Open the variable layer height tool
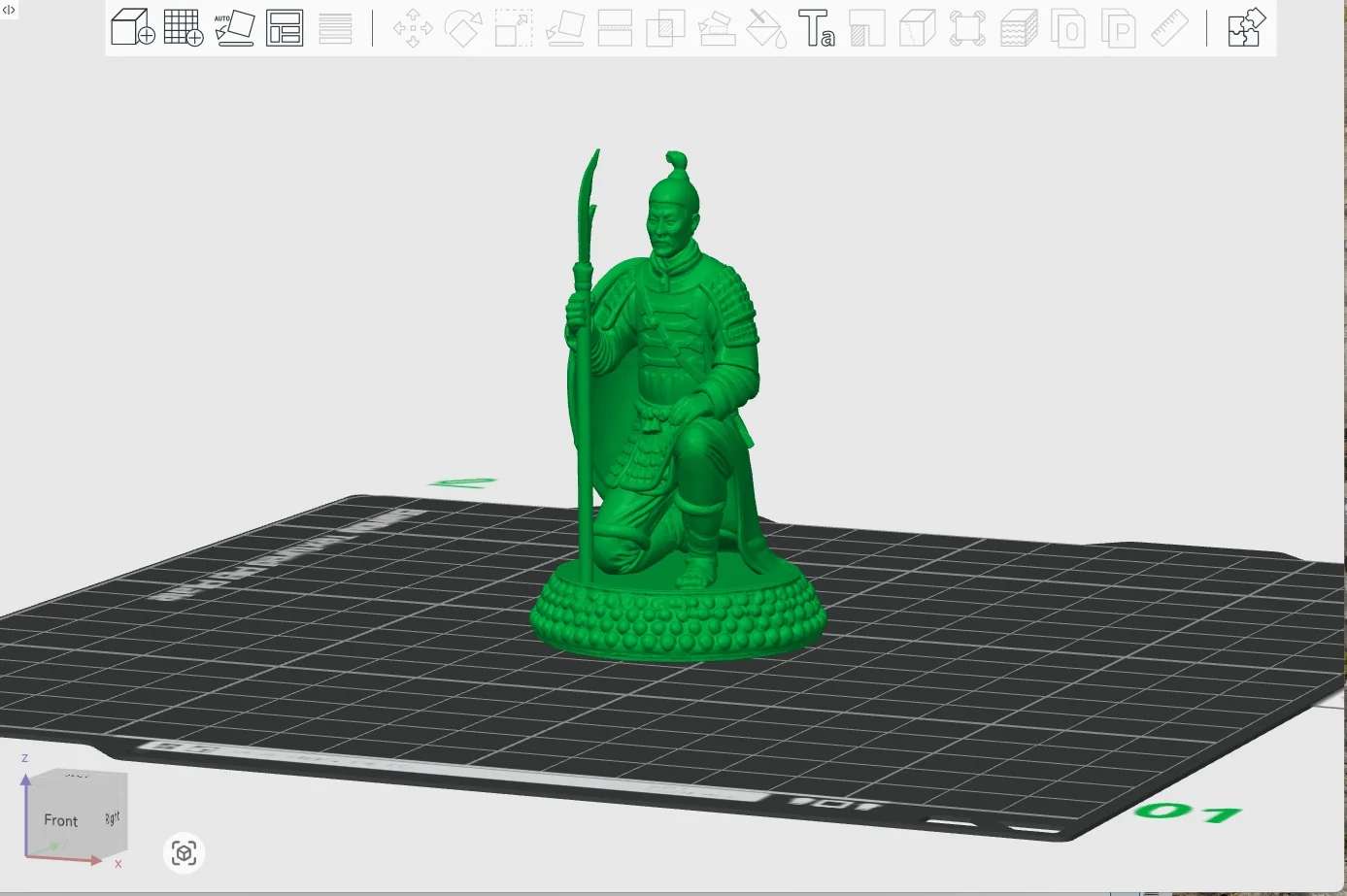This screenshot has width=1347, height=896. (335, 28)
